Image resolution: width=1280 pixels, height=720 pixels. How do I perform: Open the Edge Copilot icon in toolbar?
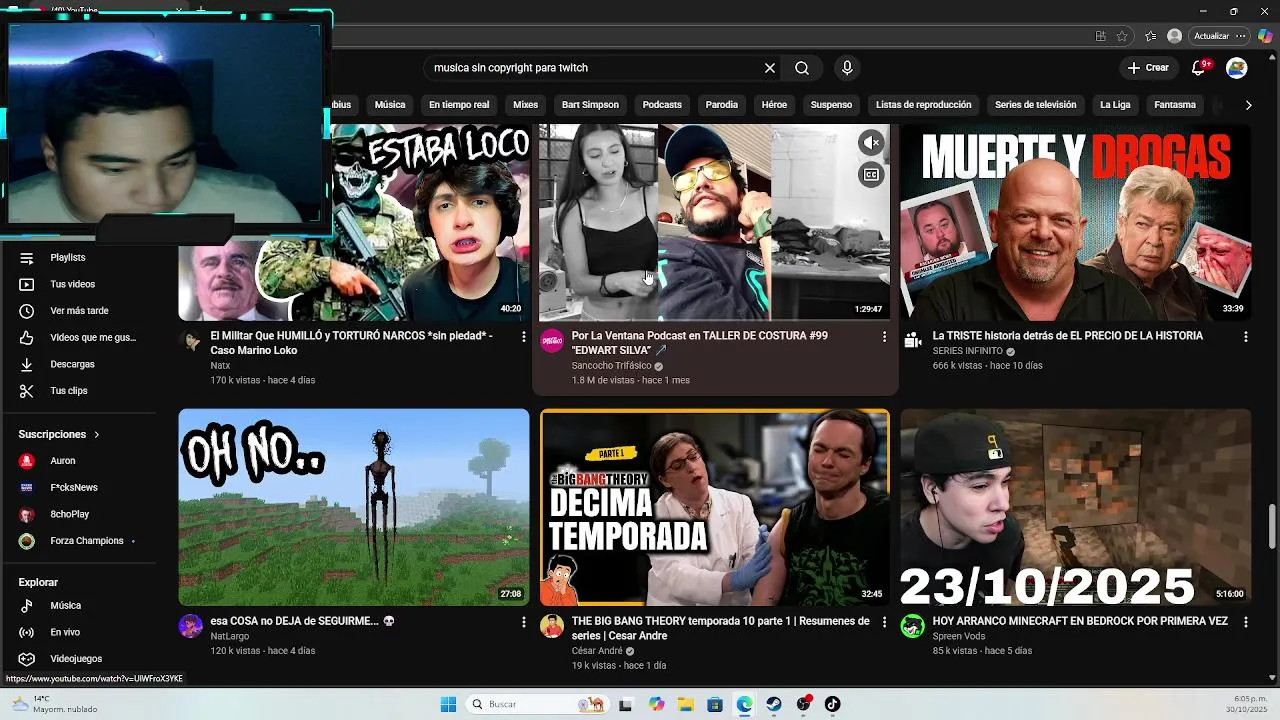pos(1265,35)
